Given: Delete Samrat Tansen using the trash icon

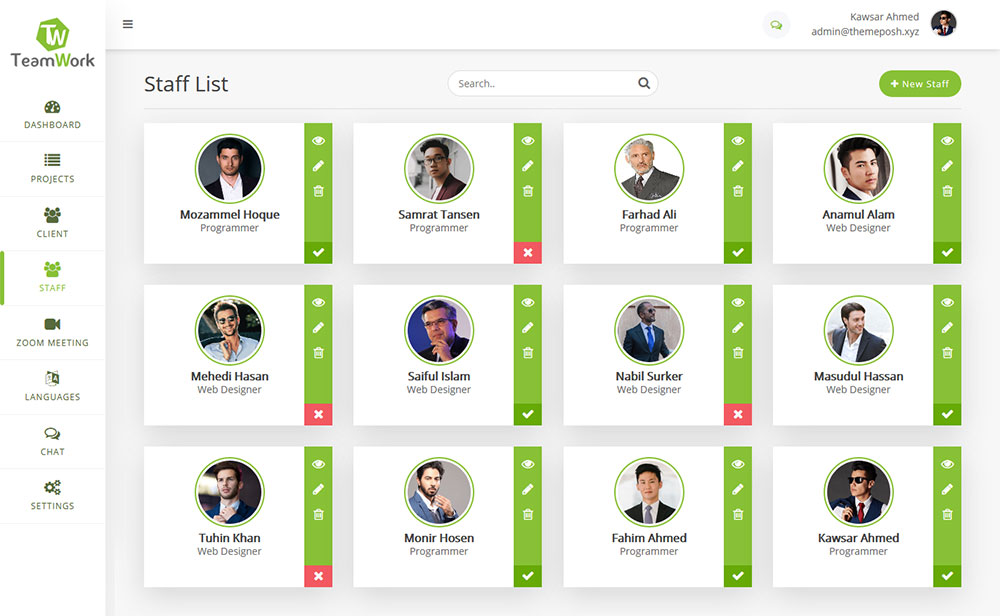Looking at the screenshot, I should click(528, 191).
